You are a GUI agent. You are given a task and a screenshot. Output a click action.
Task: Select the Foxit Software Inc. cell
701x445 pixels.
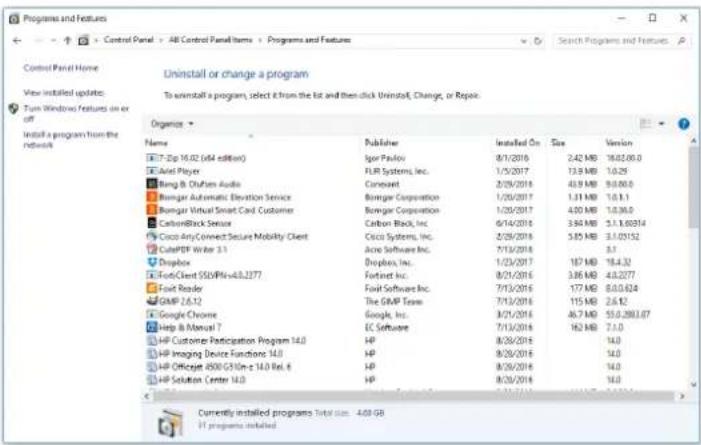tap(397, 288)
